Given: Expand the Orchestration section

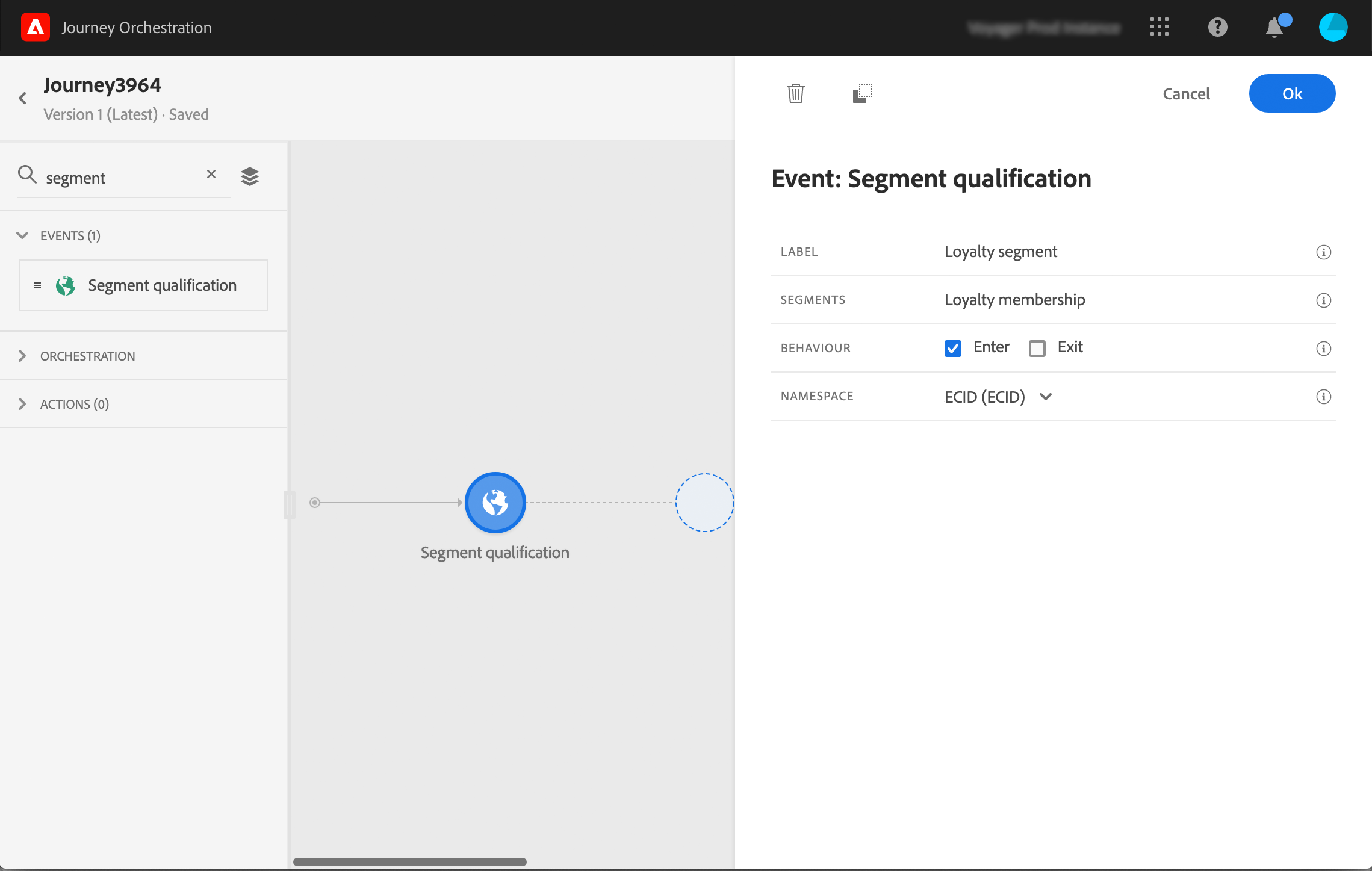Looking at the screenshot, I should pos(22,356).
